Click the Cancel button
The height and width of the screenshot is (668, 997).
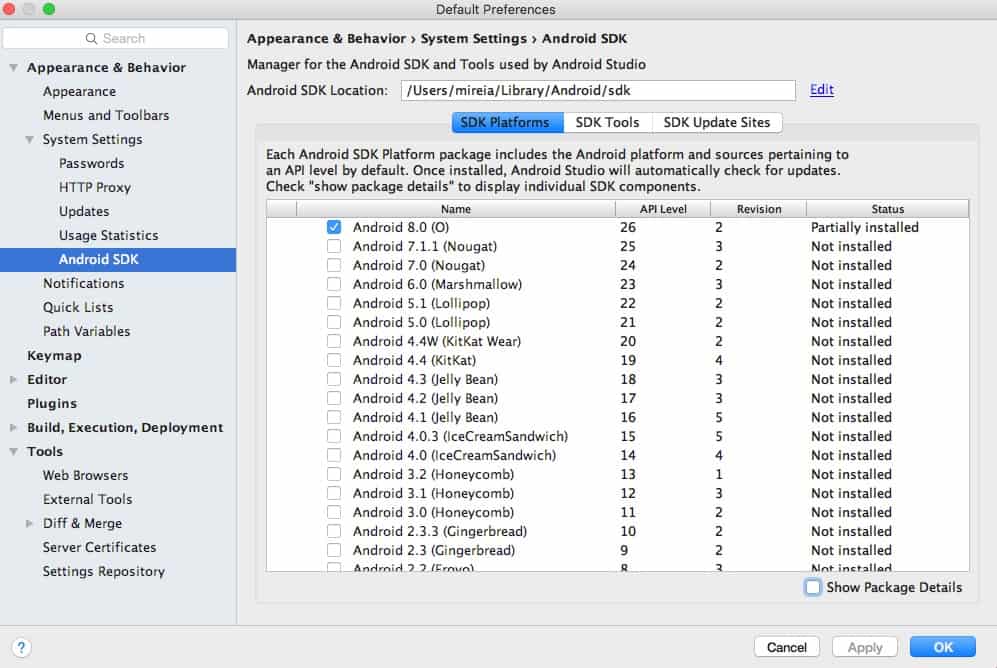click(x=787, y=647)
